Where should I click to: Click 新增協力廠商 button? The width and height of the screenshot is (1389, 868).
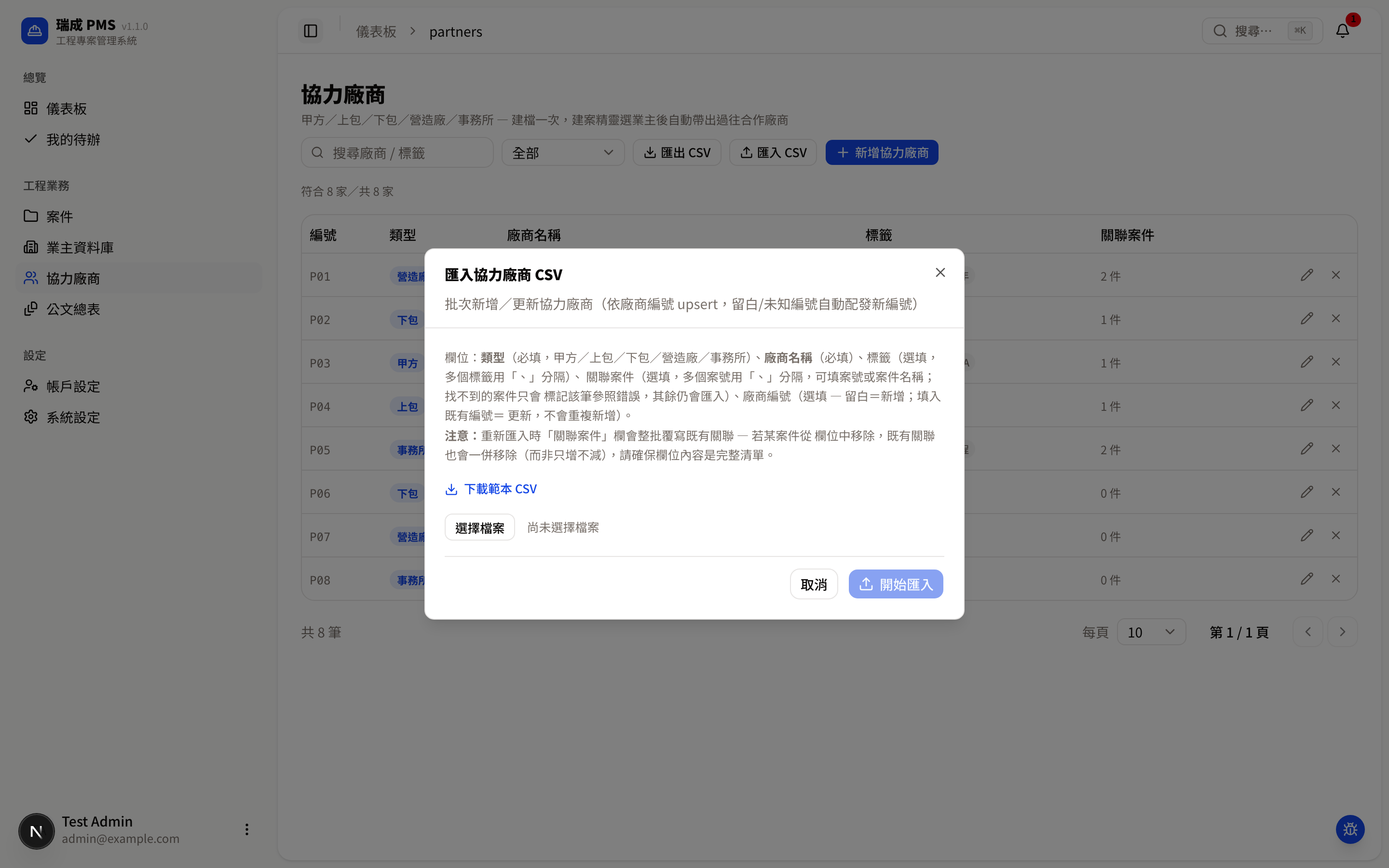coord(882,153)
